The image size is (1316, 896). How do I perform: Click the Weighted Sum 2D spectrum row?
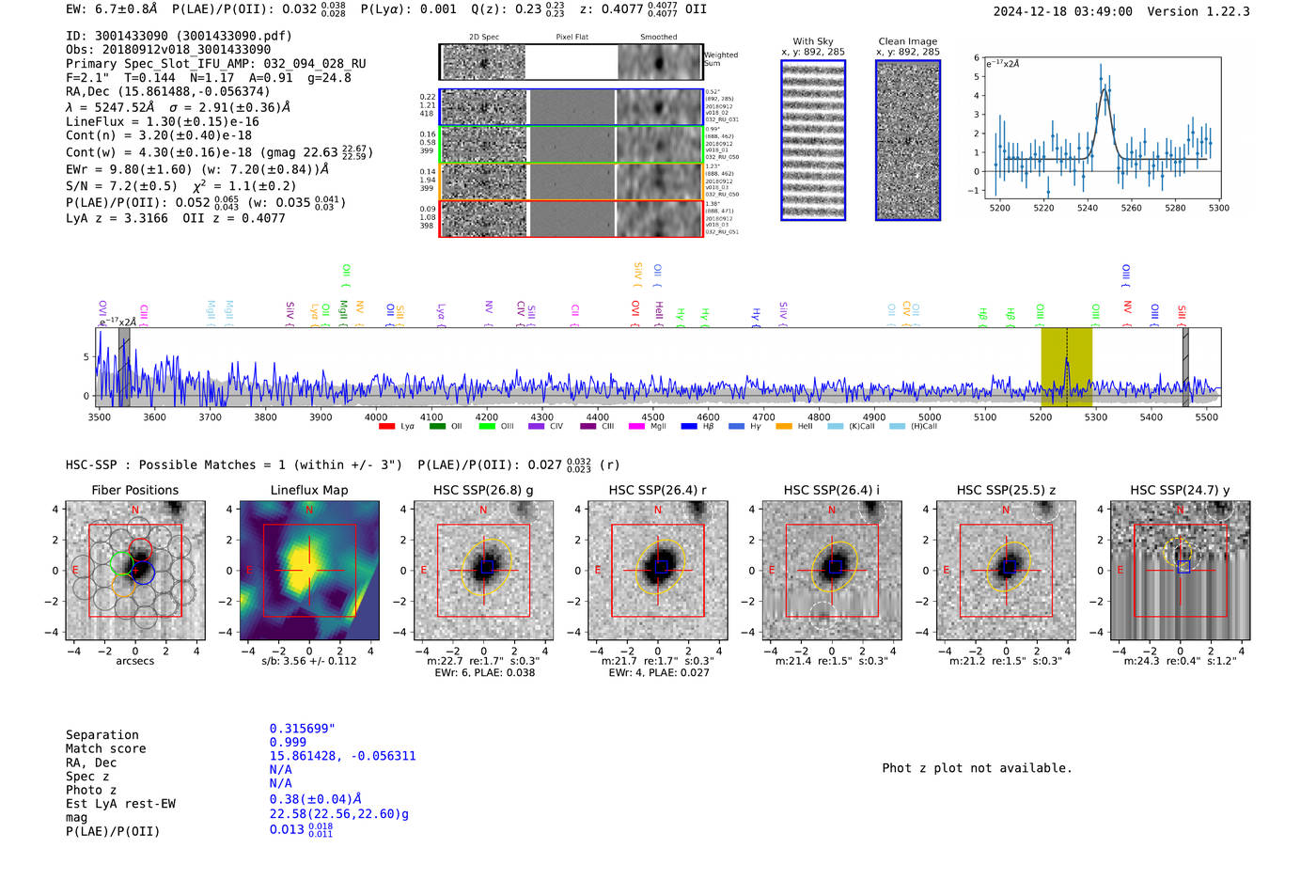tap(572, 62)
